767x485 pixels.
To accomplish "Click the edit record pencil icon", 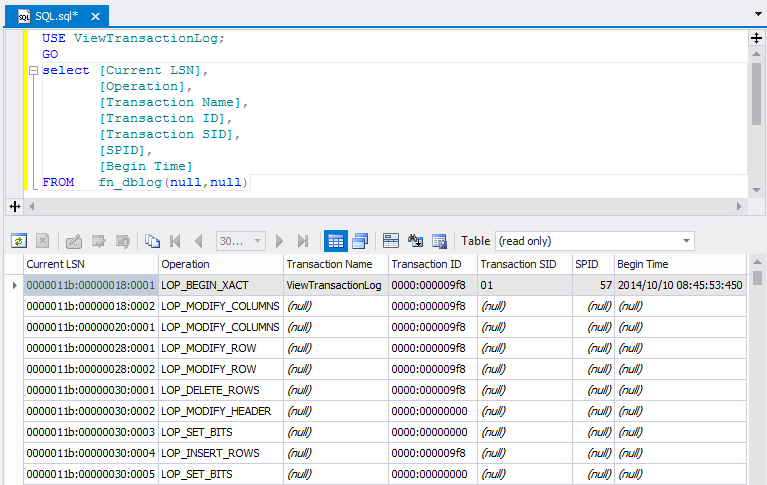I will (x=74, y=241).
